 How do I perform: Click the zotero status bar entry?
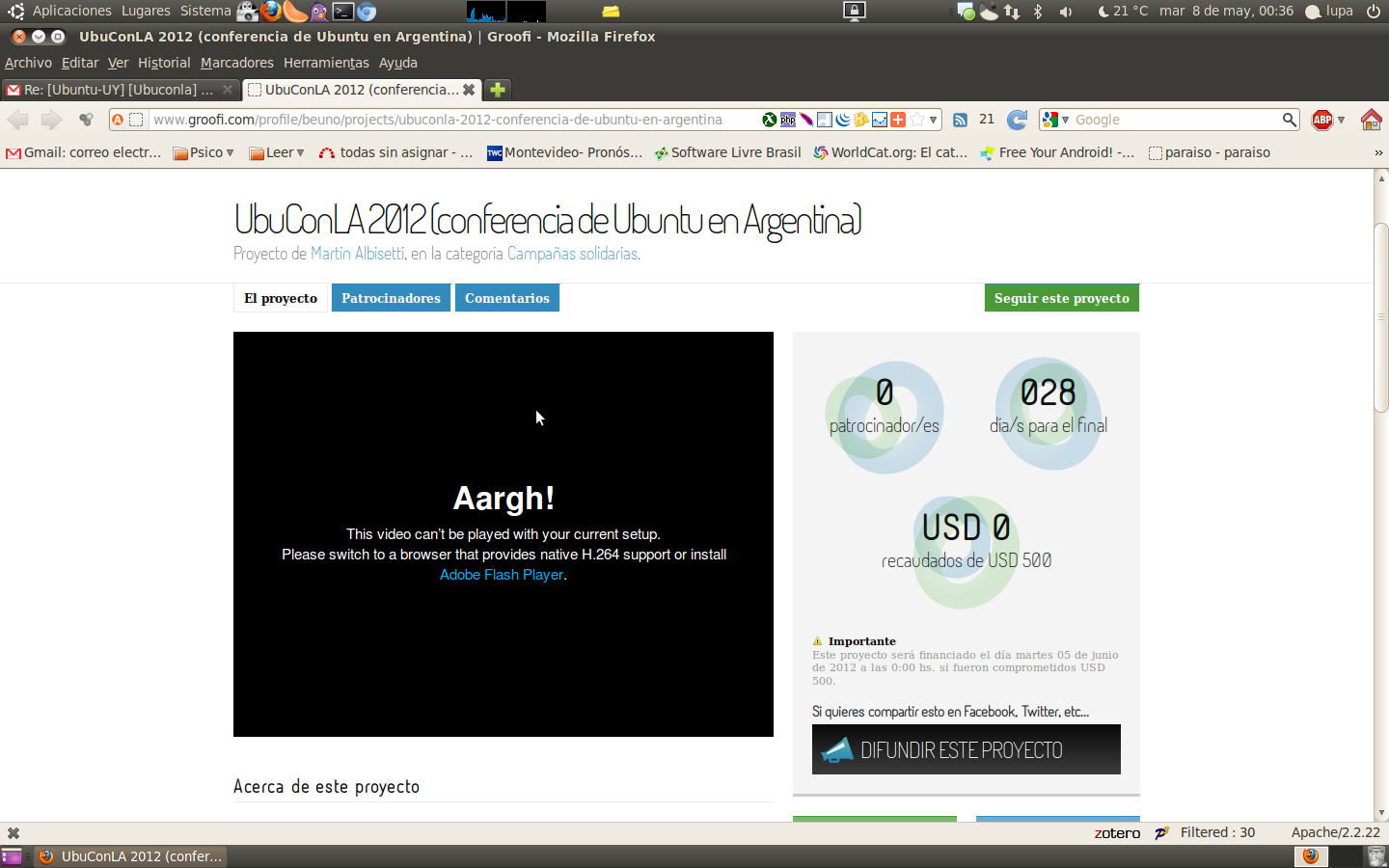pyautogui.click(x=1117, y=833)
